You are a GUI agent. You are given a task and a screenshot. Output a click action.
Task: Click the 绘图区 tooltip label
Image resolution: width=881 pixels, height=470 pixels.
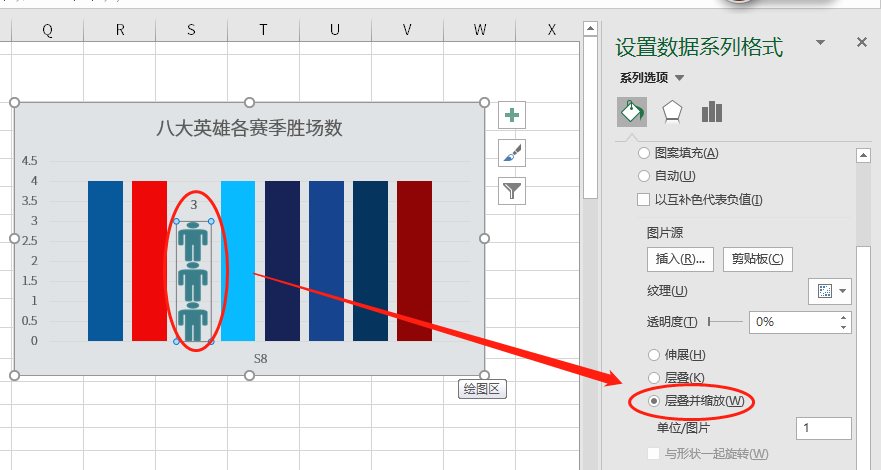[x=483, y=389]
